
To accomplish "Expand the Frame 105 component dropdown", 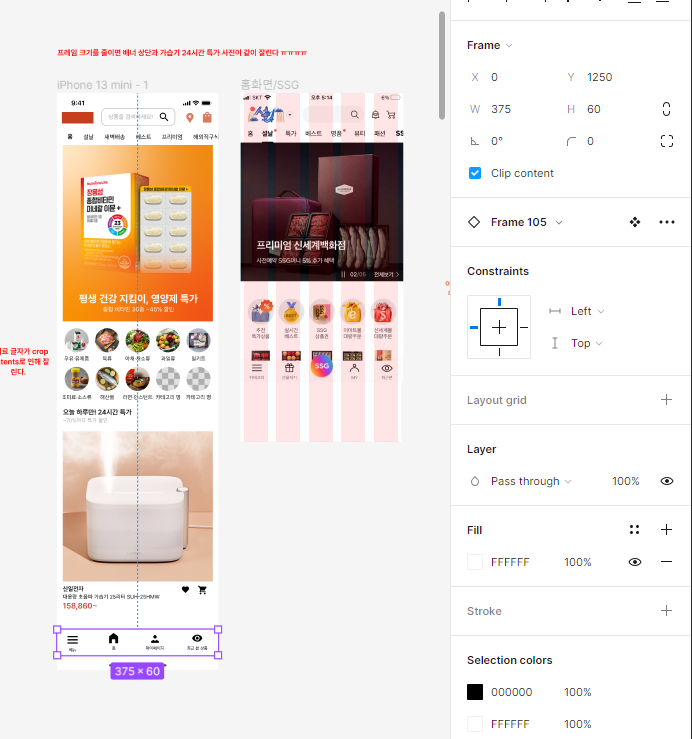I will pyautogui.click(x=559, y=222).
